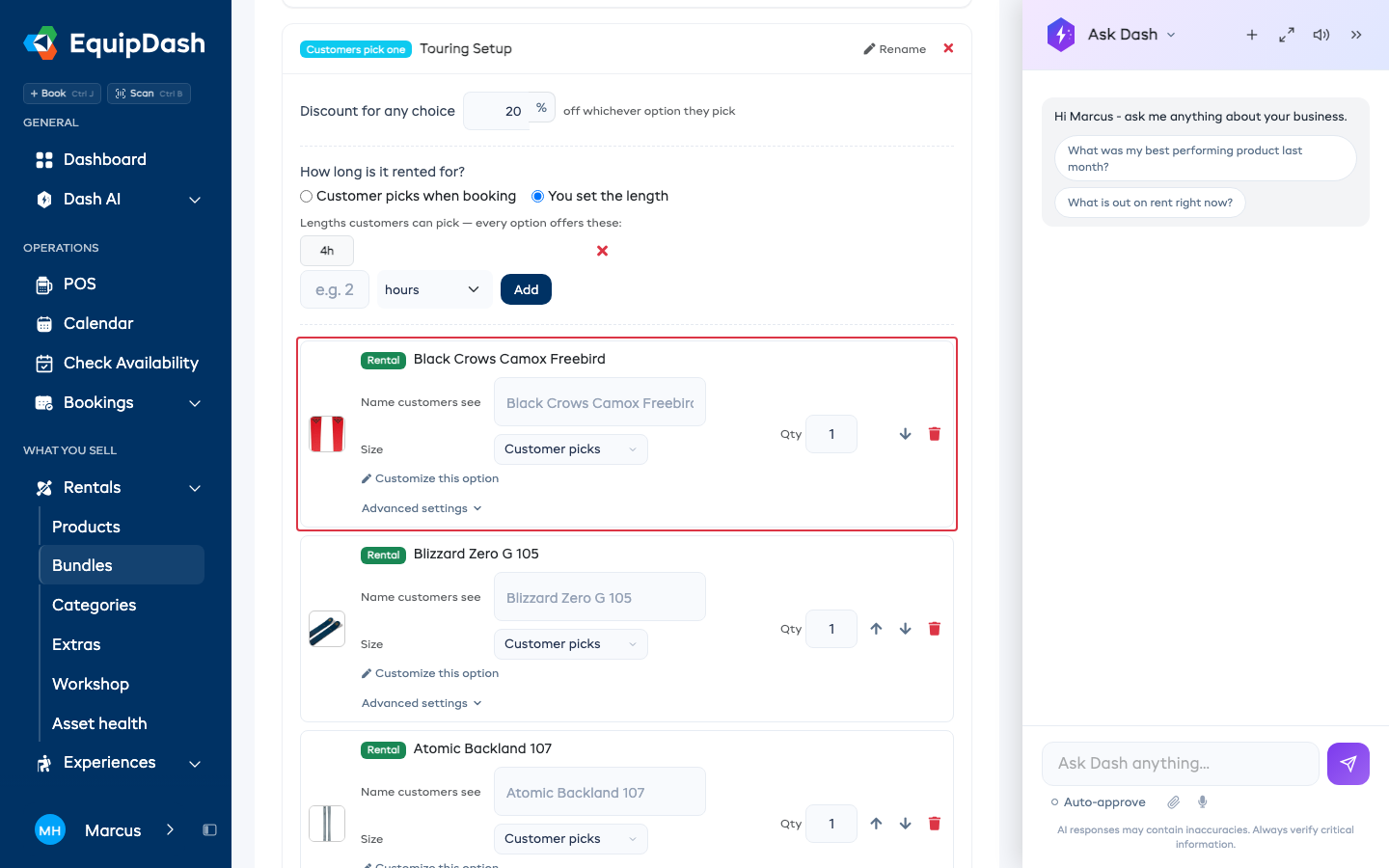Viewport: 1389px width, 868px height.
Task: Delete Blizzard Zero G 105 option
Action: [x=935, y=629]
